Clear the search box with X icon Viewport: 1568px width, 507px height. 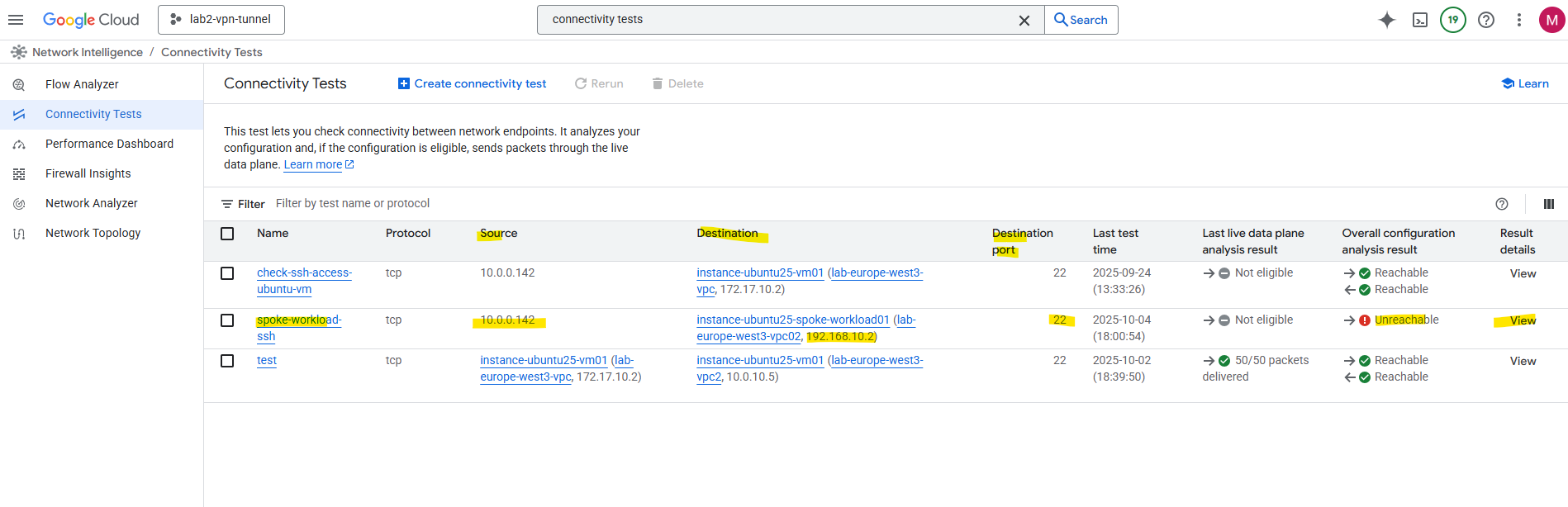click(x=1024, y=20)
